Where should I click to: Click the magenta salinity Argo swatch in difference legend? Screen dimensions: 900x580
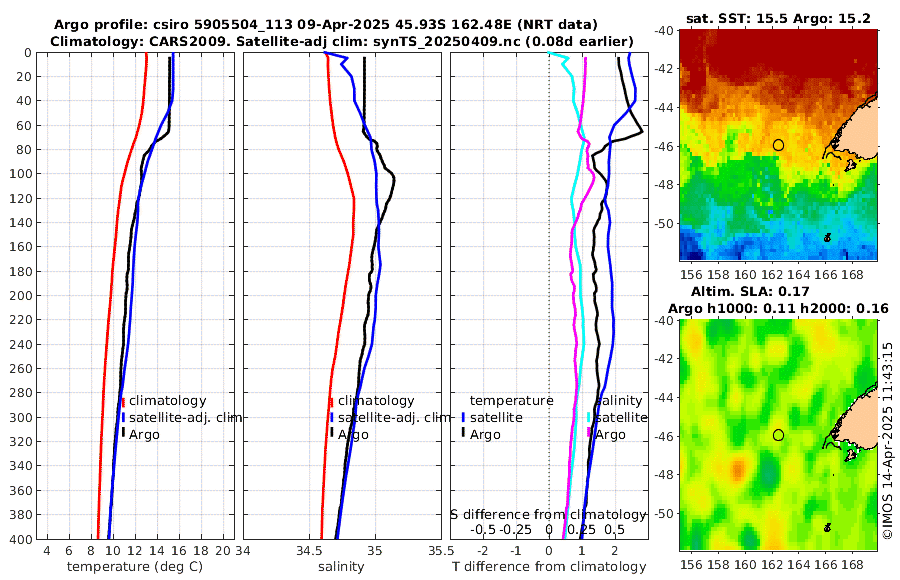pos(589,433)
